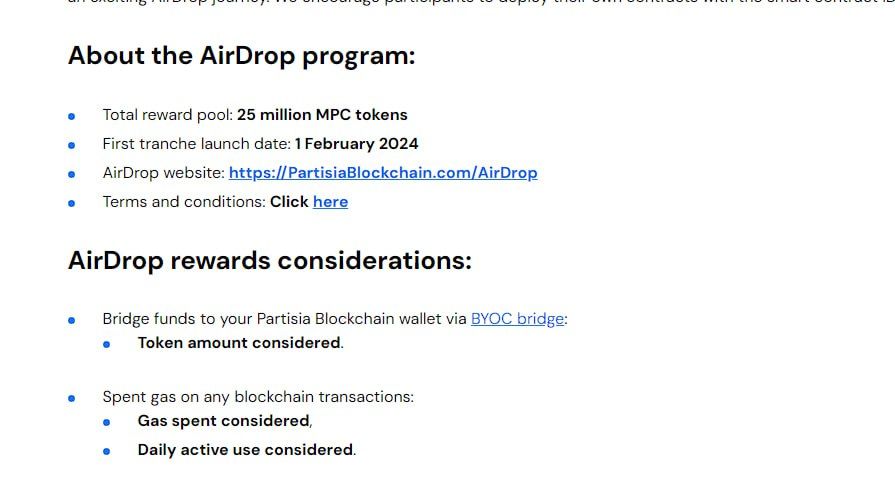Click the bold "1 February 2024" date

[356, 144]
